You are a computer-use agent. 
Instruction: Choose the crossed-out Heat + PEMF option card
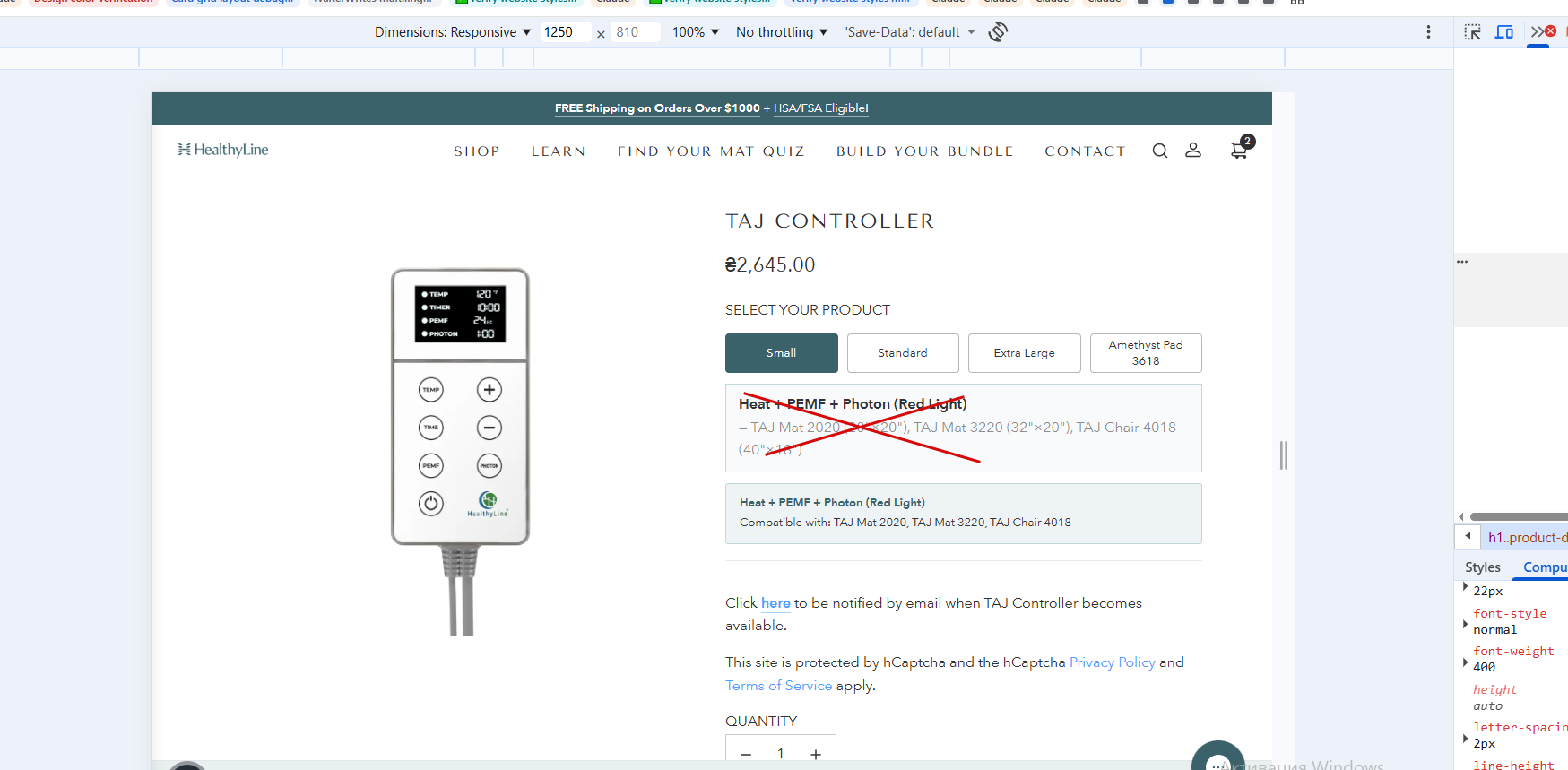coord(964,428)
